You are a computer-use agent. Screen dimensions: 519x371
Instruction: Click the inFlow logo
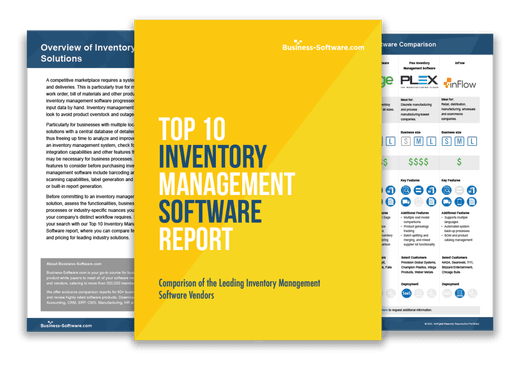[460, 84]
